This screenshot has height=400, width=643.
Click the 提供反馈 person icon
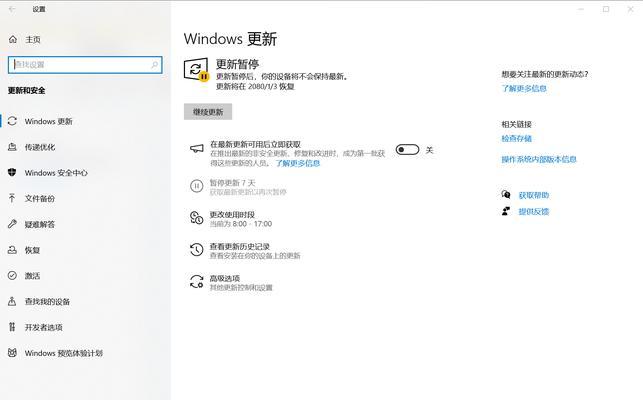[x=506, y=211]
